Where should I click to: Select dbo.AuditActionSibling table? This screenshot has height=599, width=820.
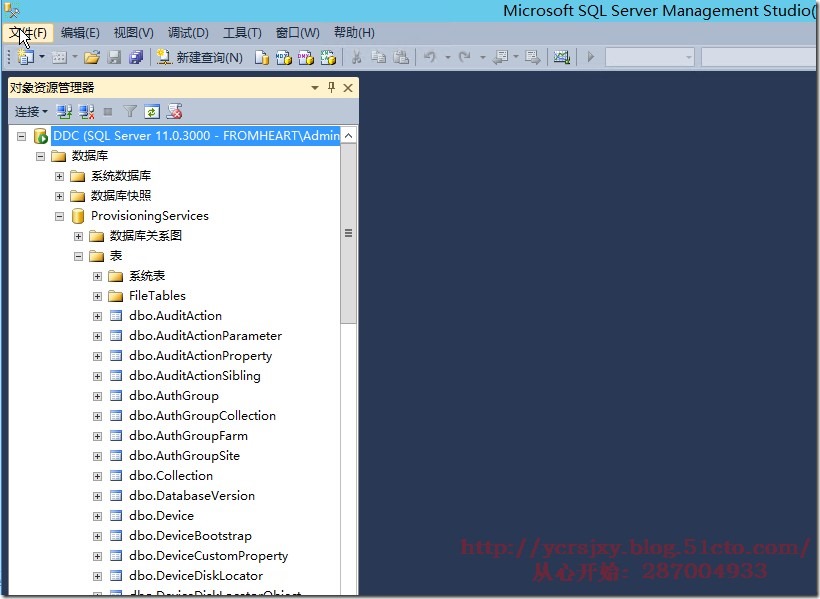[x=195, y=376]
